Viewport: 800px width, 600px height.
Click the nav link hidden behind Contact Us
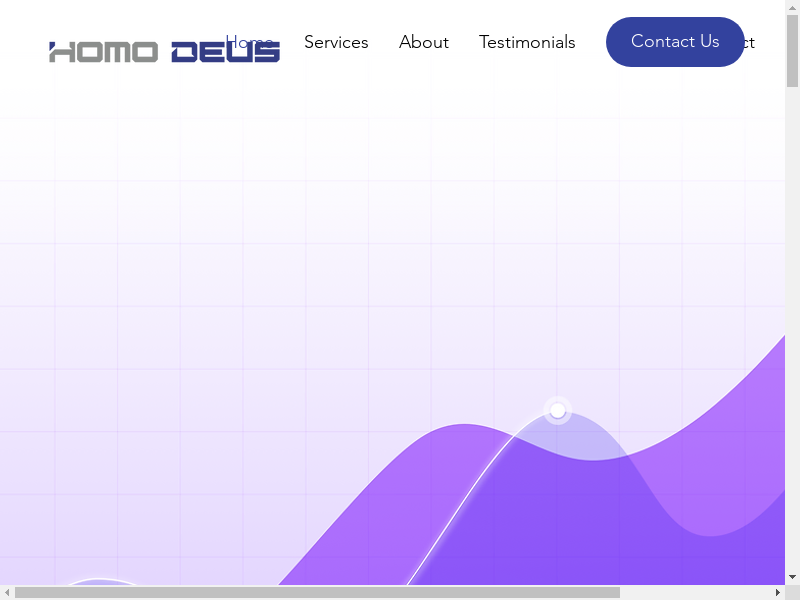coord(750,42)
